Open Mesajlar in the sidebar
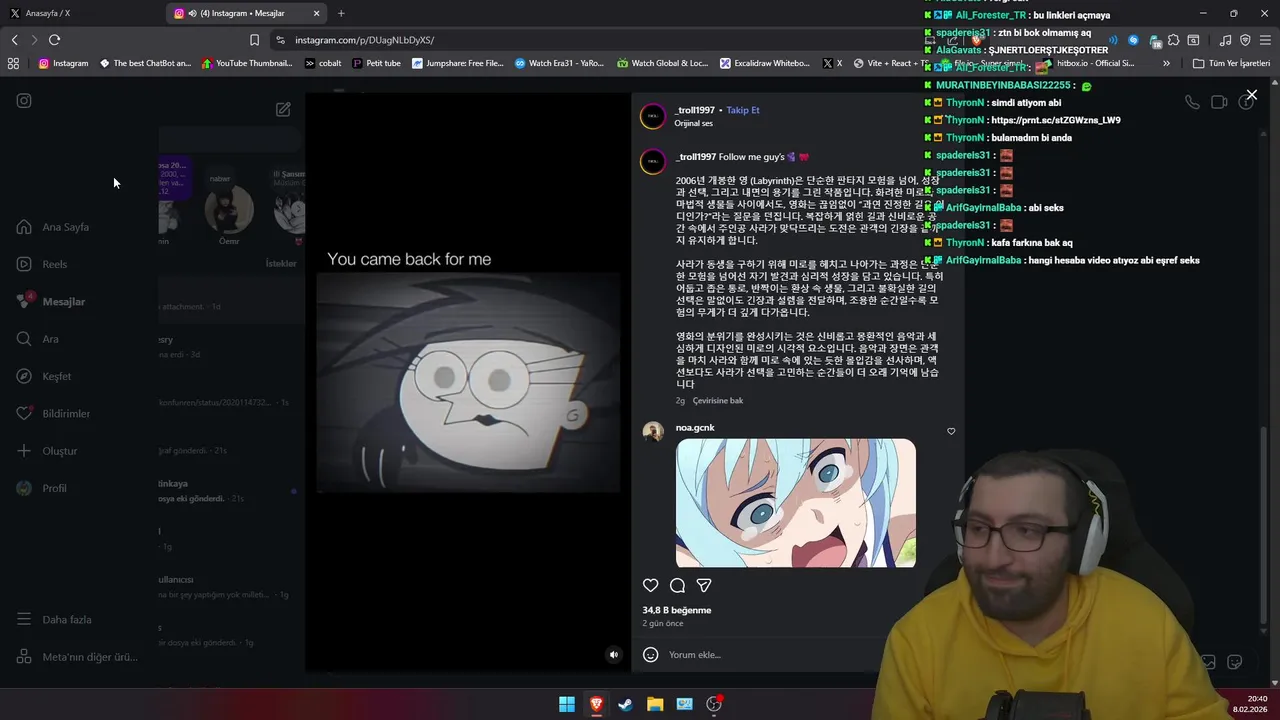This screenshot has height=720, width=1280. point(51,301)
